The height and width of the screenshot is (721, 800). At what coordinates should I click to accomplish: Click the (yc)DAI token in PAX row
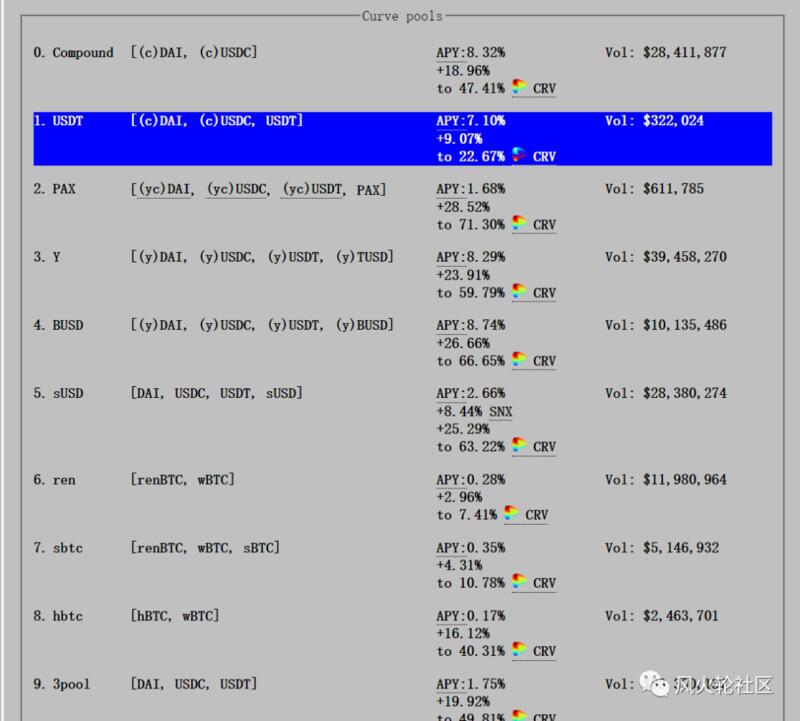[166, 190]
